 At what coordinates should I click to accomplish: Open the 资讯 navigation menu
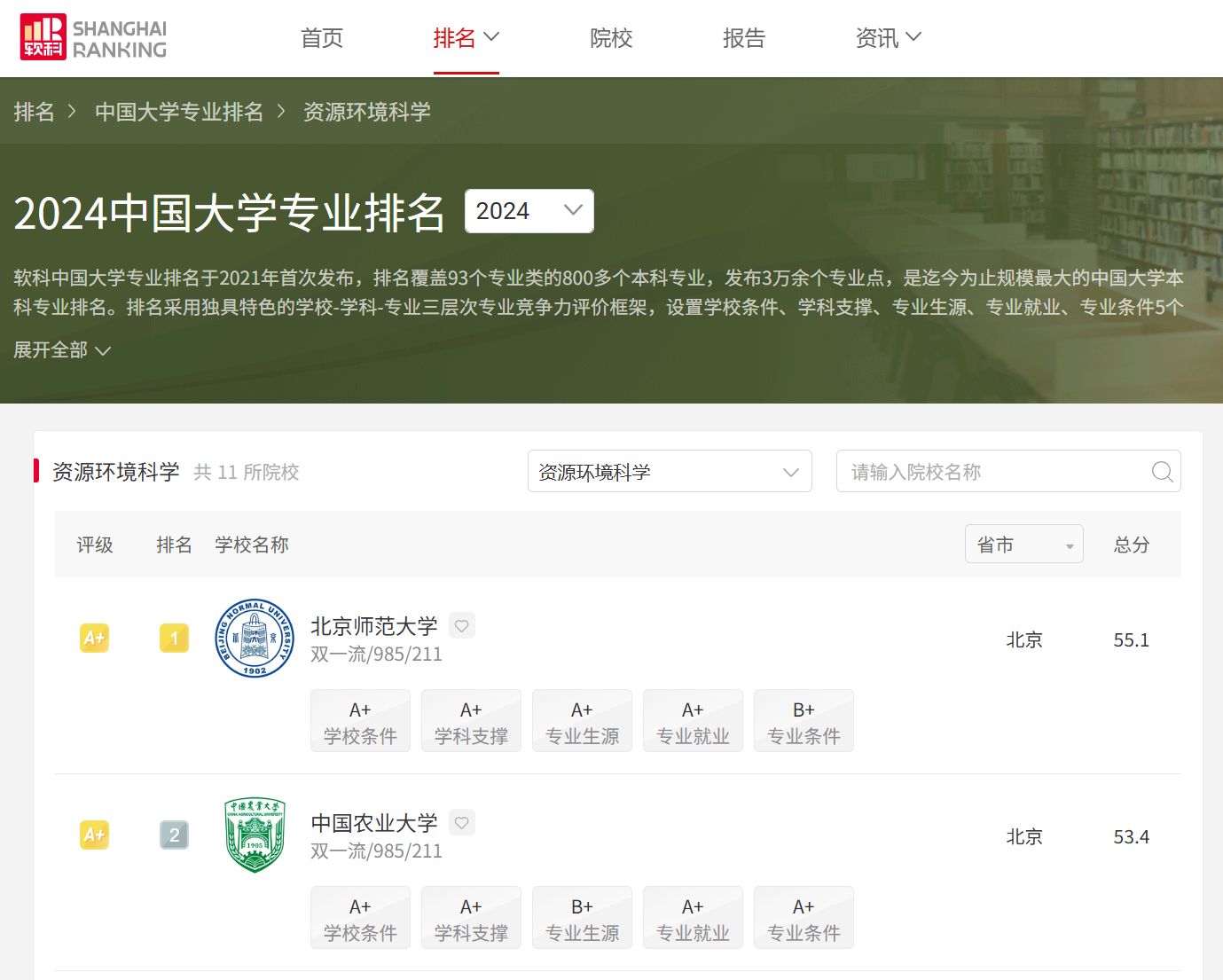coord(888,38)
